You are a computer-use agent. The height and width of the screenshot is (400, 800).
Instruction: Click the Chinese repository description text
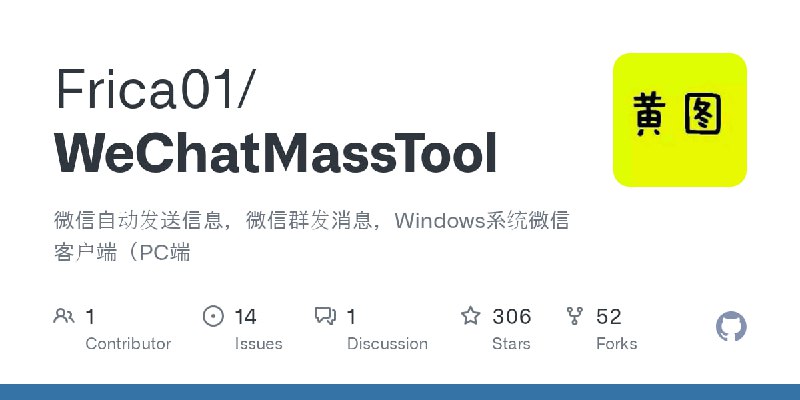311,236
